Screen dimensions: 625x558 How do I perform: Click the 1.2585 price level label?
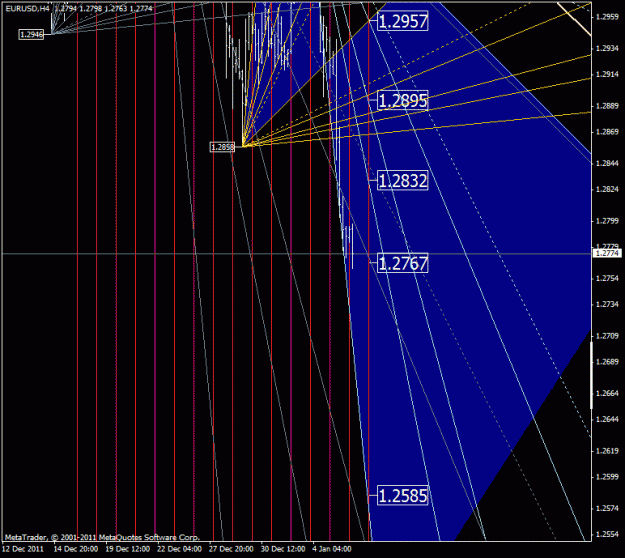pyautogui.click(x=403, y=495)
